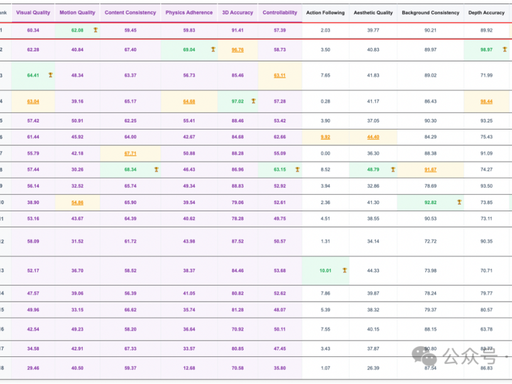Click the trophy icon beside 64.41 Visual Quality
This screenshot has height=384, width=512.
tap(50, 75)
